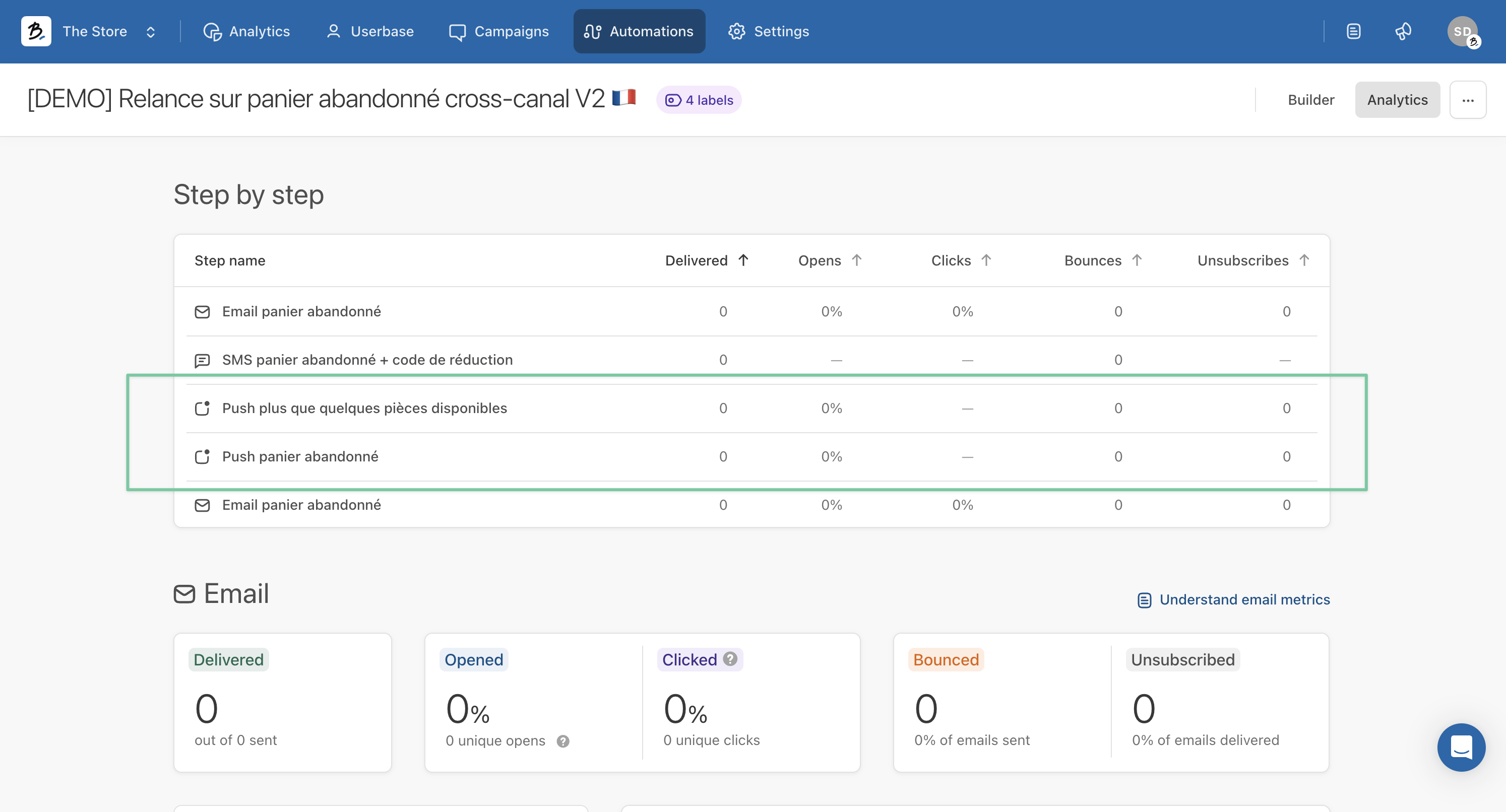The width and height of the screenshot is (1506, 812).
Task: Select the Analytics view tab
Action: 1397,100
